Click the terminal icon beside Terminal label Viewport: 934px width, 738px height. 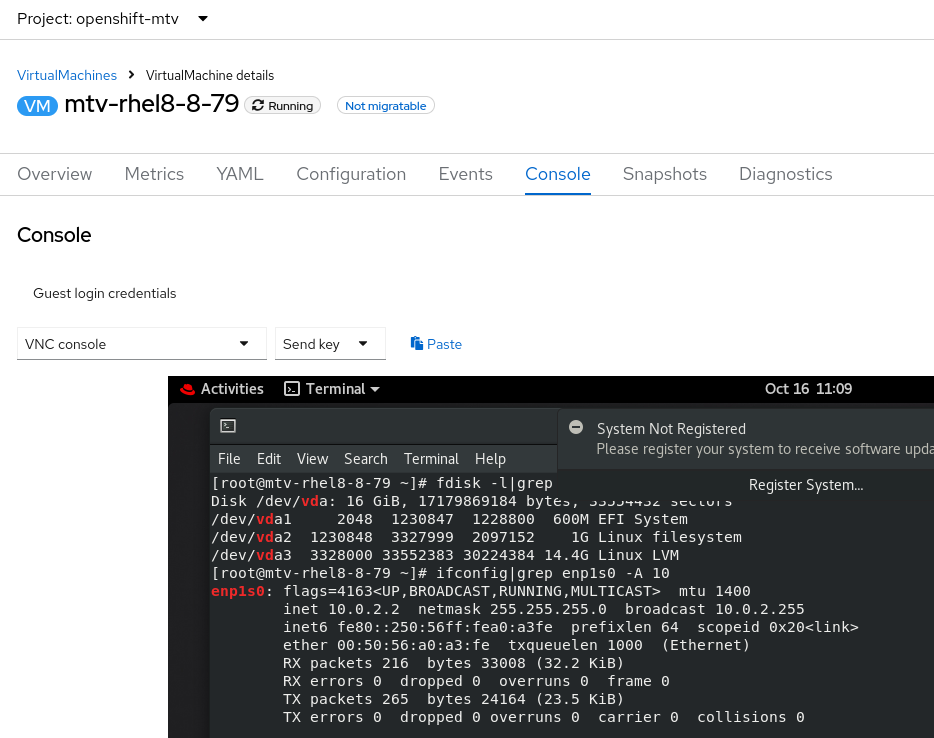tap(292, 389)
